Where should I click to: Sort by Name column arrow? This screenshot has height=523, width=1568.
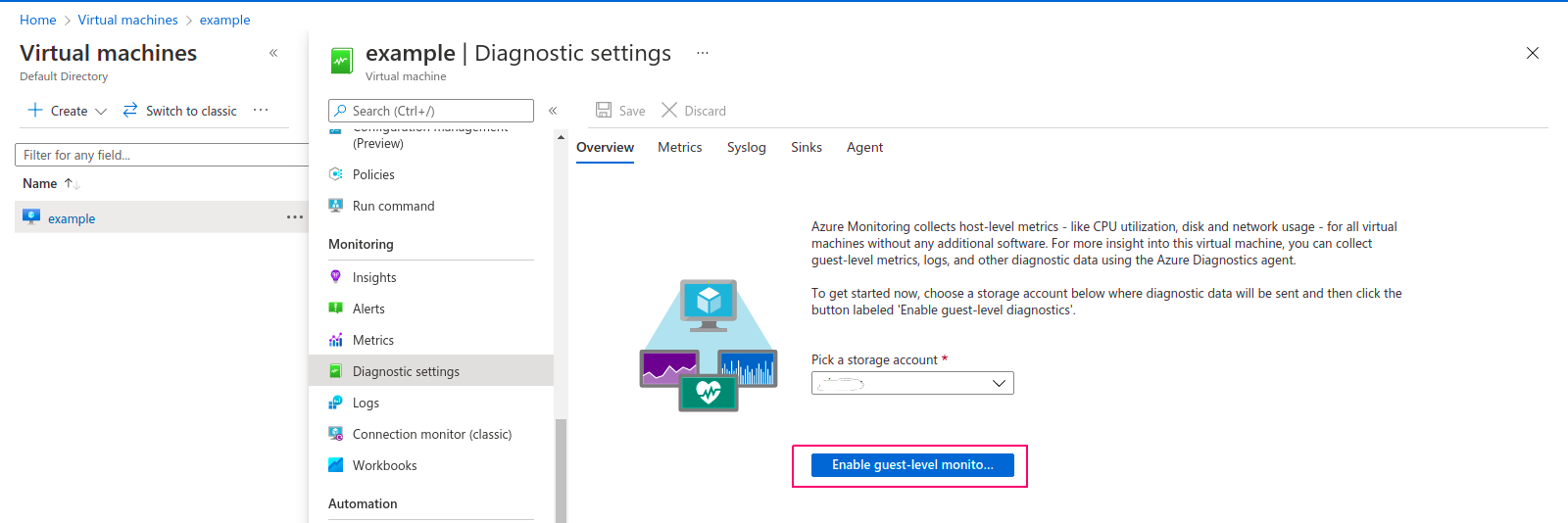tap(71, 183)
